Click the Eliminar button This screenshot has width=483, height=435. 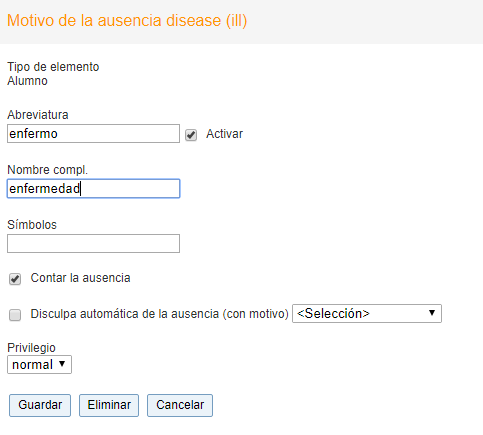(x=109, y=405)
